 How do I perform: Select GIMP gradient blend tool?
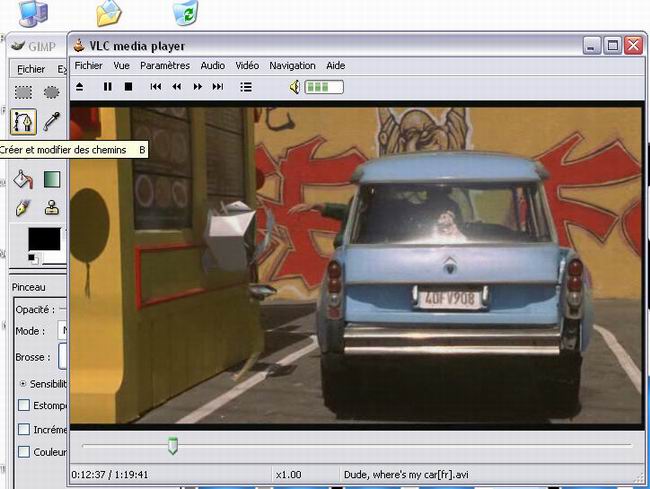[x=52, y=179]
